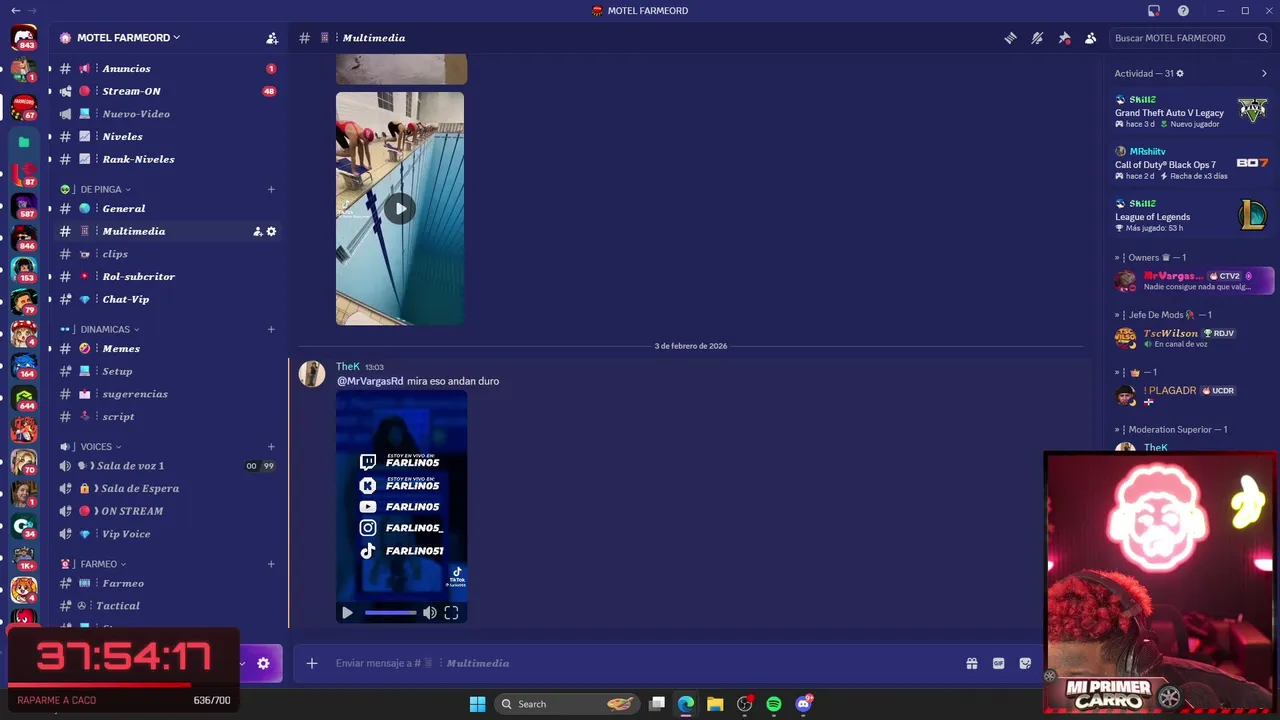Add channel to VOICES category
1280x720 pixels.
(x=271, y=447)
